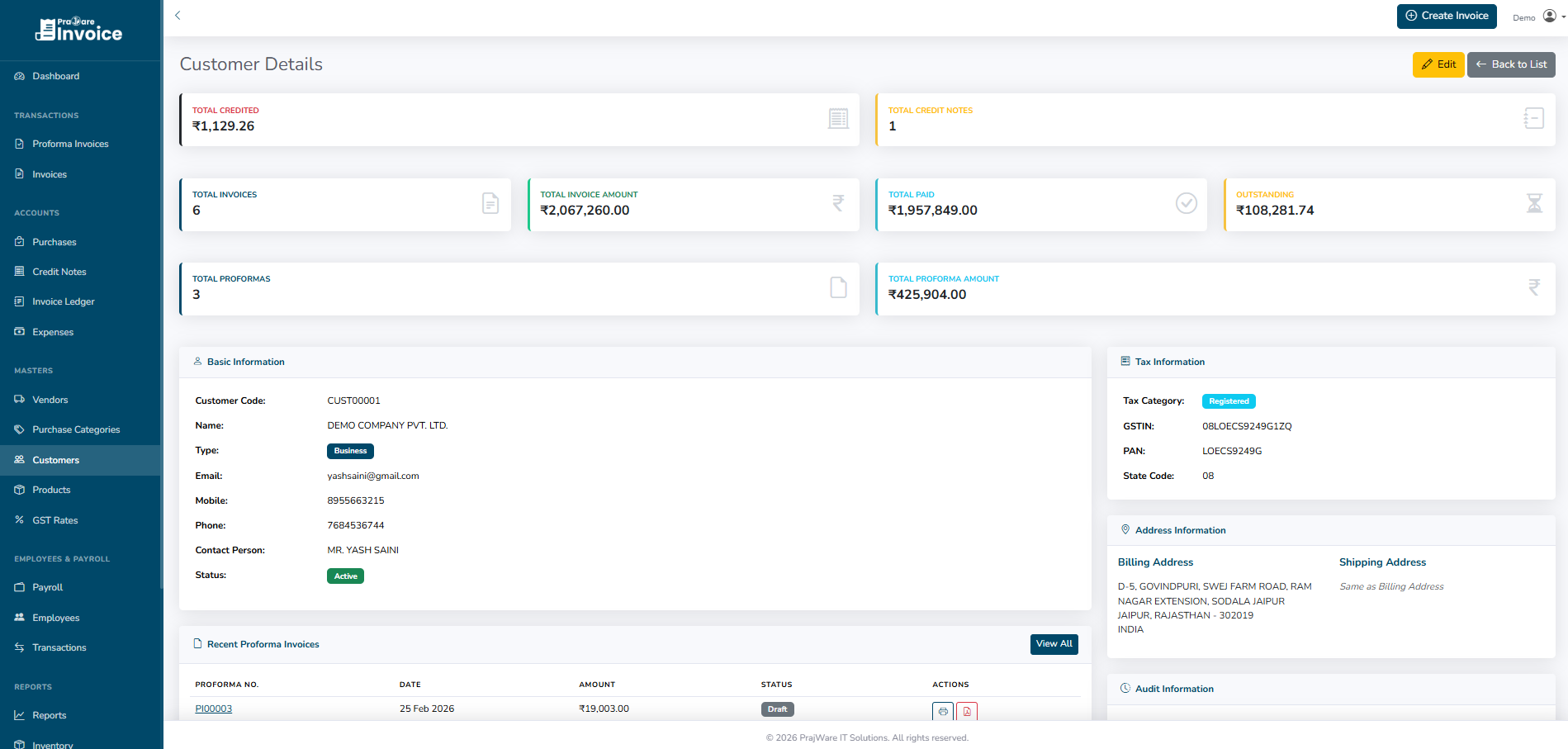Click the Edit button for customer details
1568x749 pixels.
point(1438,64)
